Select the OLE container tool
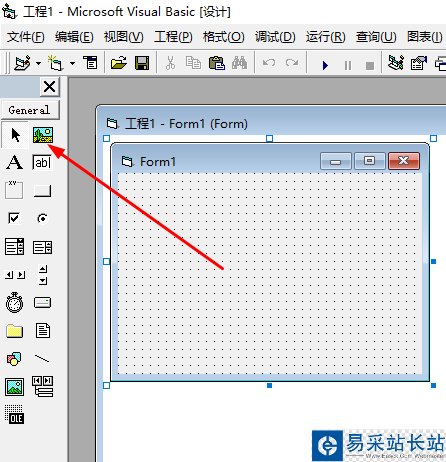 coord(14,414)
